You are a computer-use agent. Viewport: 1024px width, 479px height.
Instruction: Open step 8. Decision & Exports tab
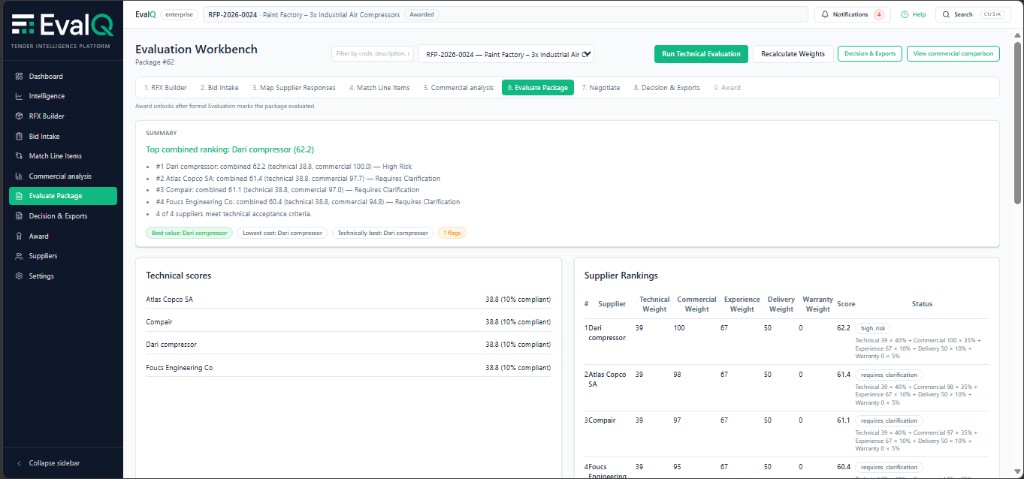click(x=667, y=87)
